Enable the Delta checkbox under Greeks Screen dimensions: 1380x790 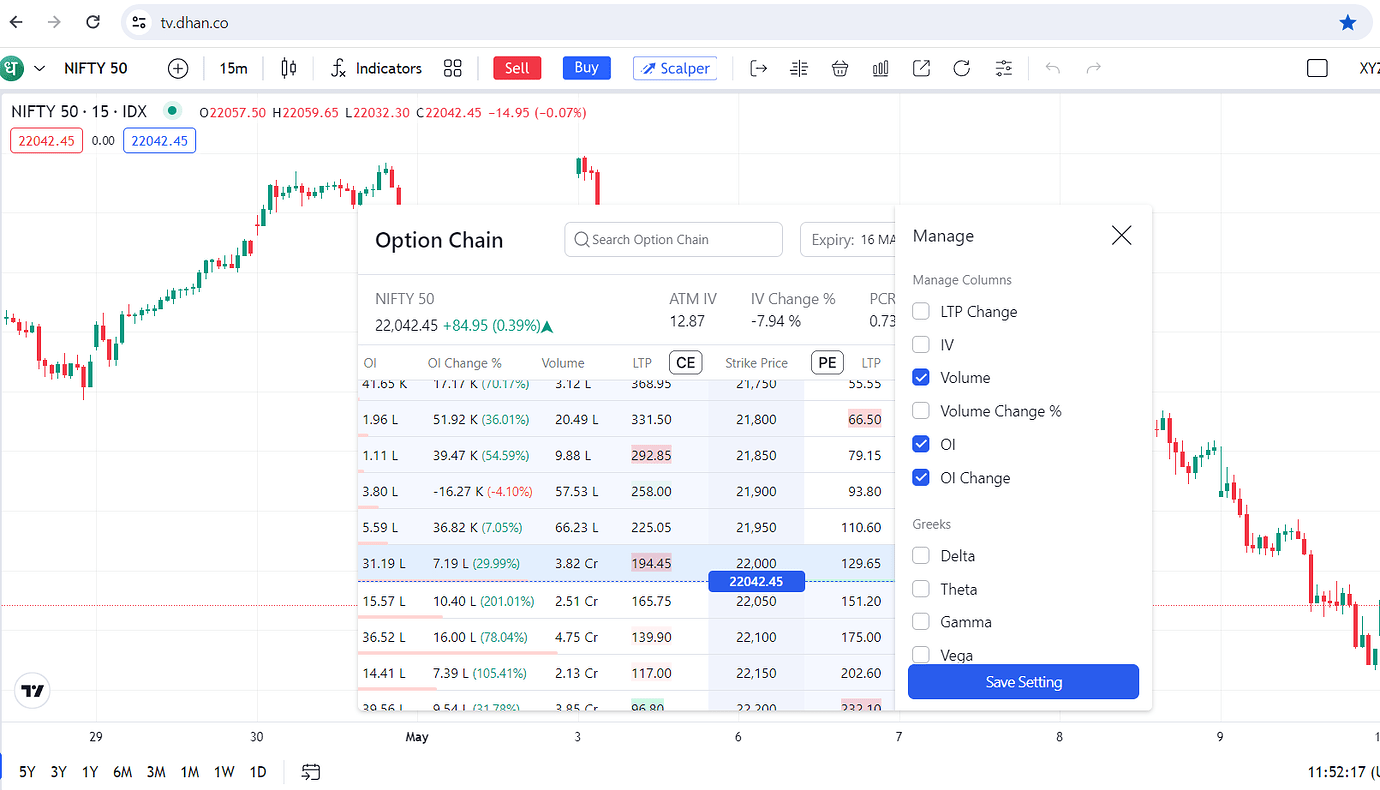[920, 555]
